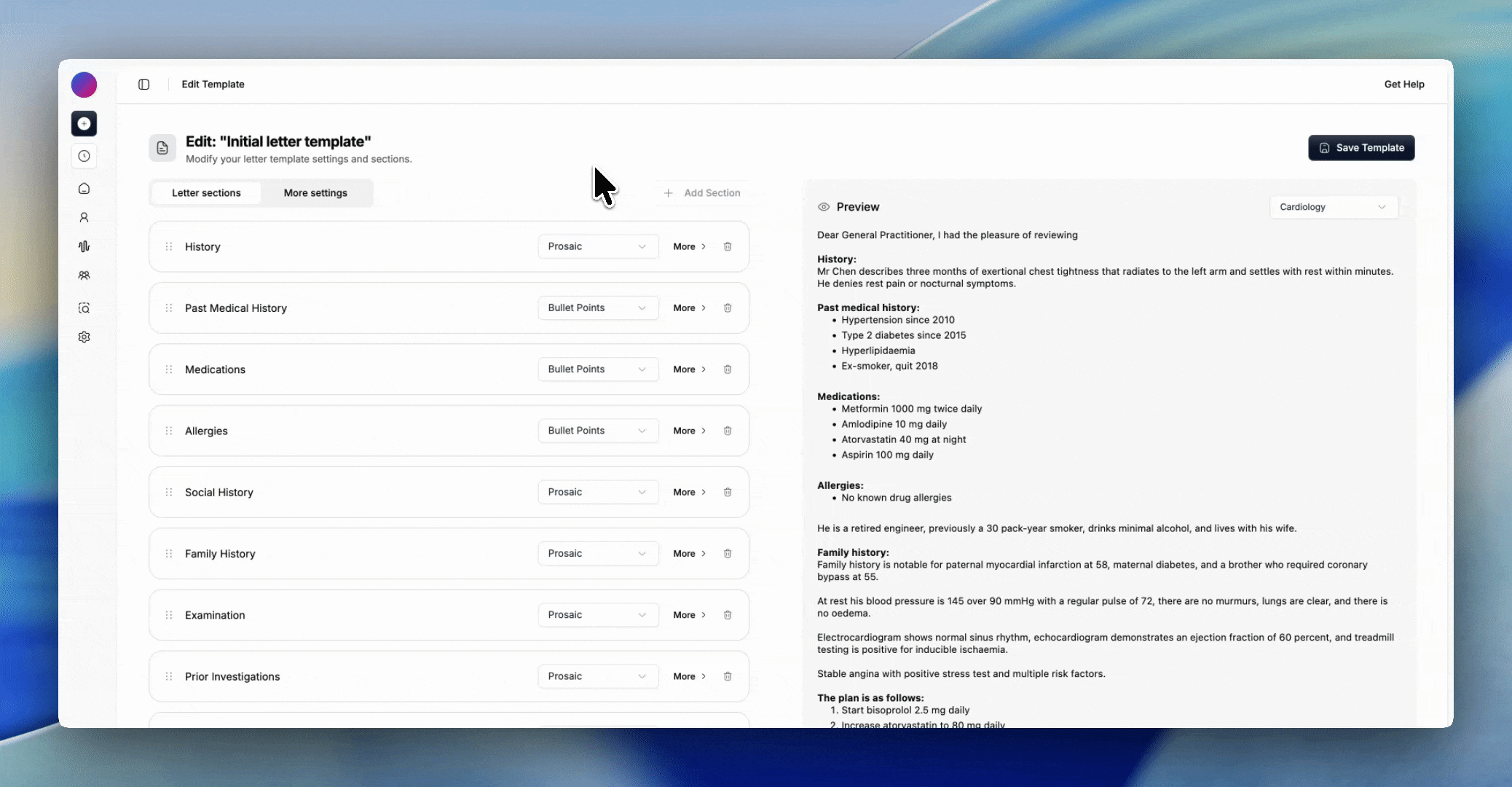
Task: Switch to More settings tab
Action: point(315,193)
